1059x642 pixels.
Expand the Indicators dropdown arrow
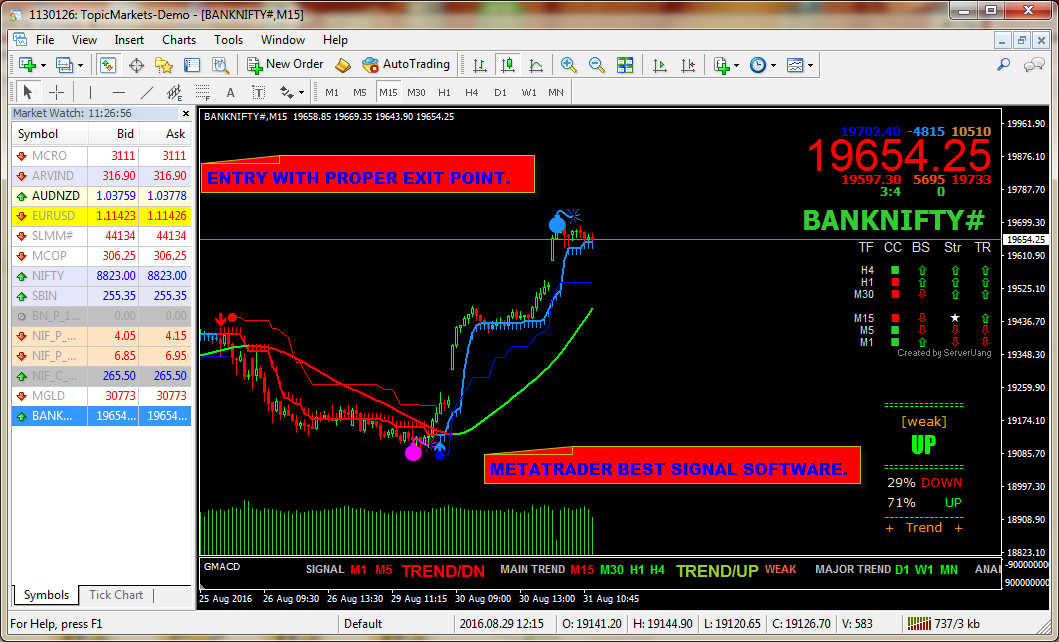[x=736, y=65]
